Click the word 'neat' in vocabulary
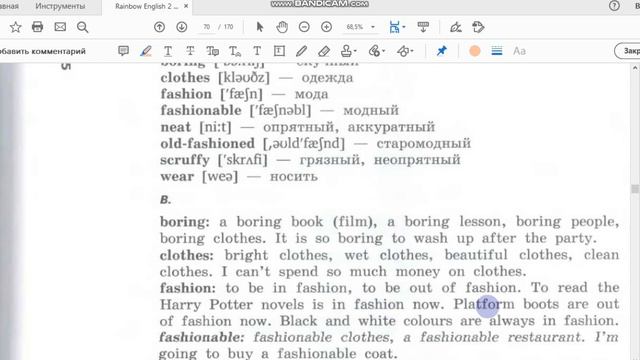 pyautogui.click(x=176, y=127)
